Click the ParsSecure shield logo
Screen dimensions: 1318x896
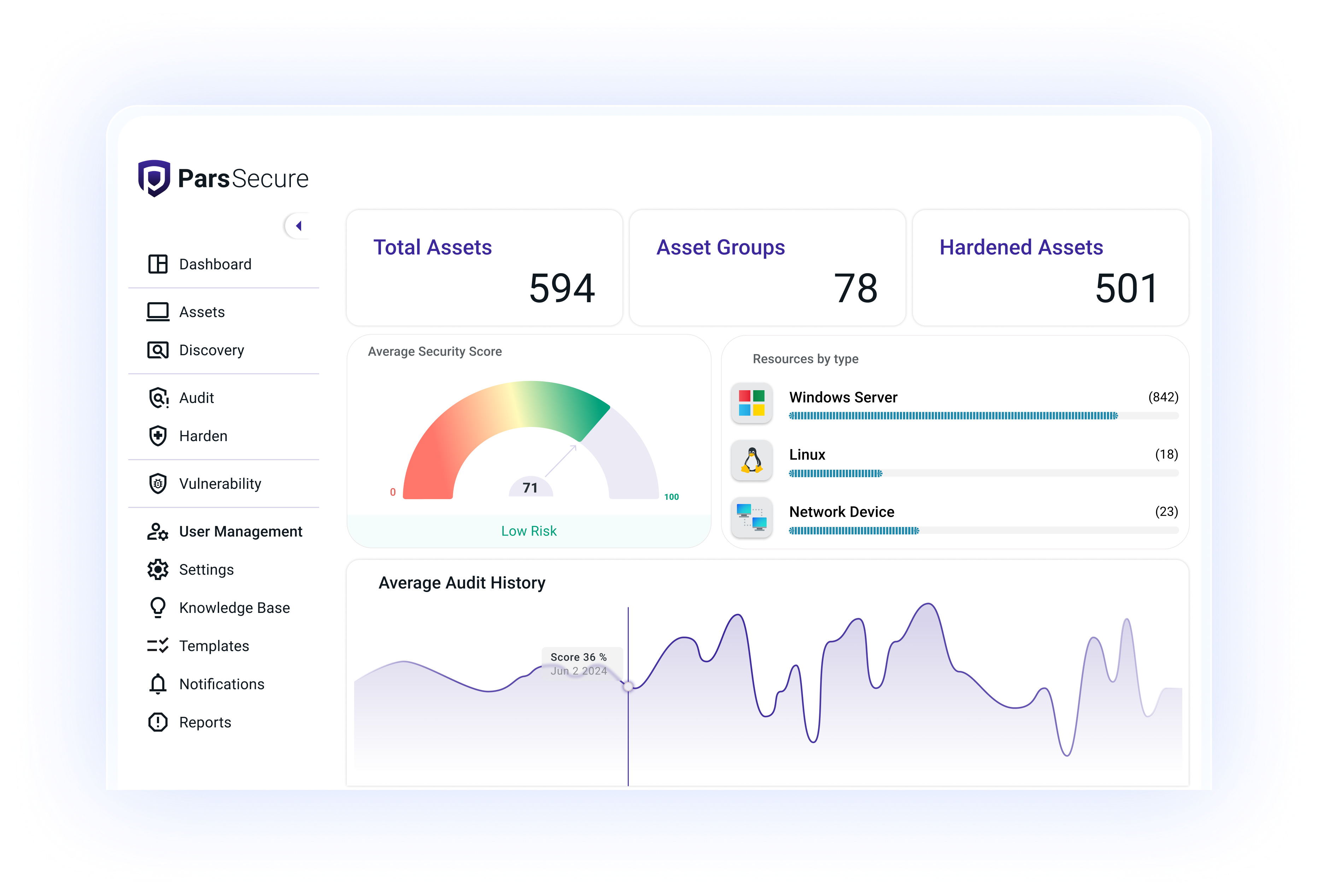(x=154, y=178)
